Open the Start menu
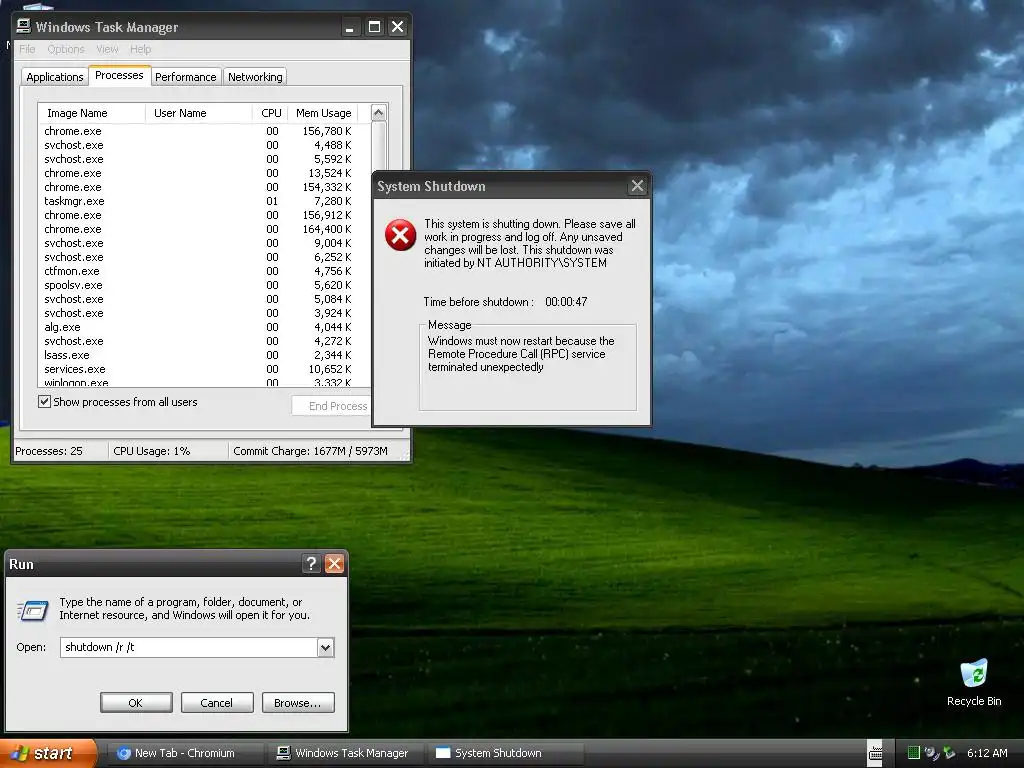This screenshot has height=768, width=1024. (48, 753)
